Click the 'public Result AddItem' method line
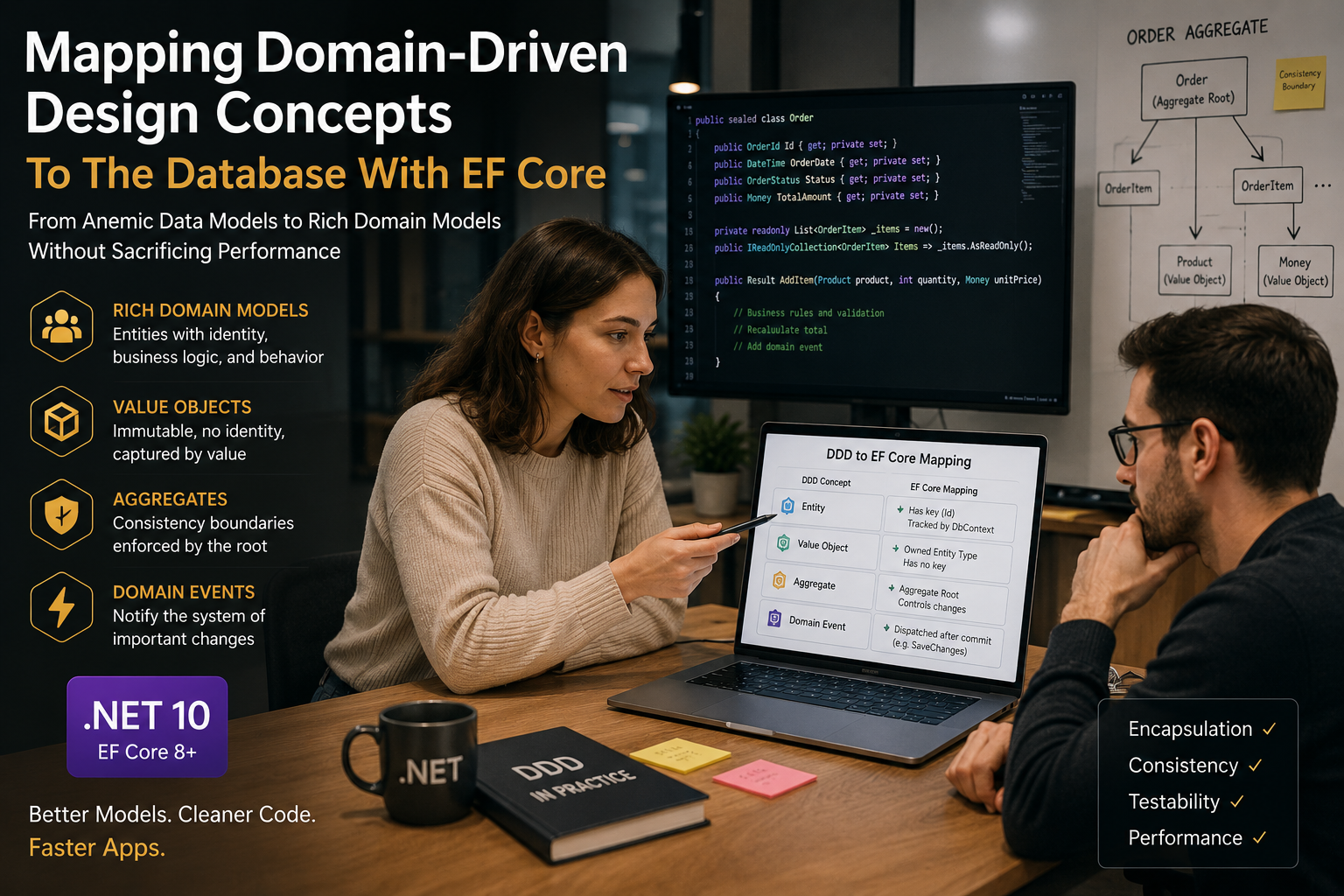 click(x=878, y=280)
